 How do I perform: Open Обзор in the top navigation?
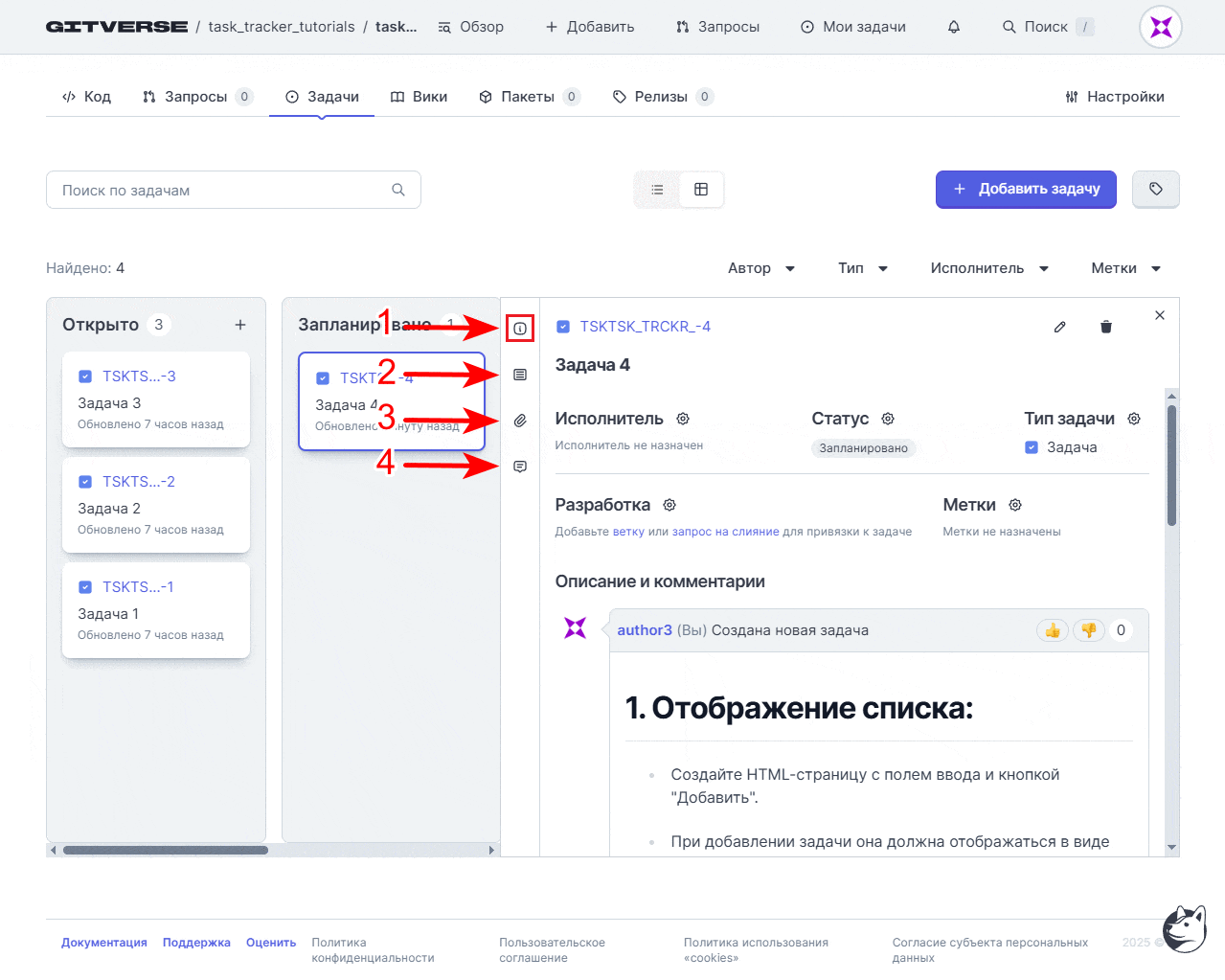pyautogui.click(x=470, y=27)
